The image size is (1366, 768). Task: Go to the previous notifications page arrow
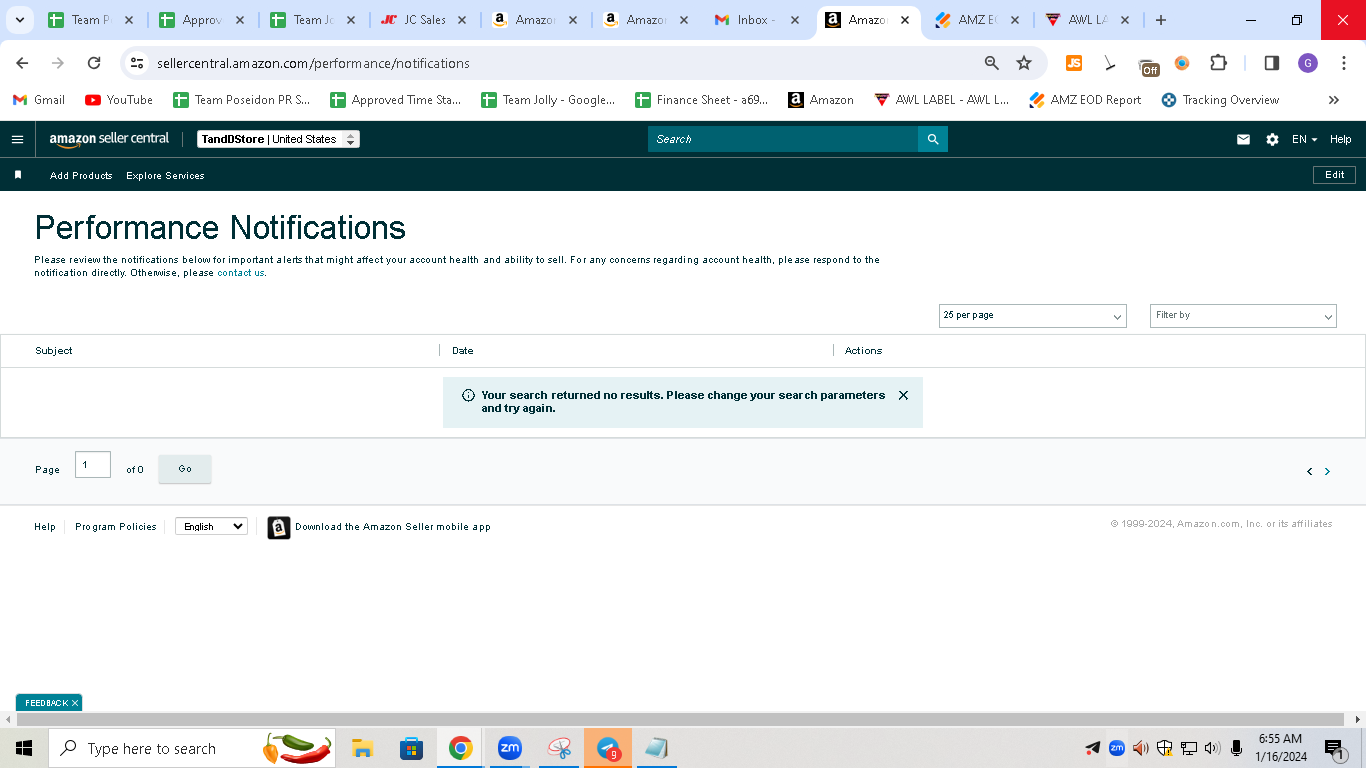coord(1309,471)
